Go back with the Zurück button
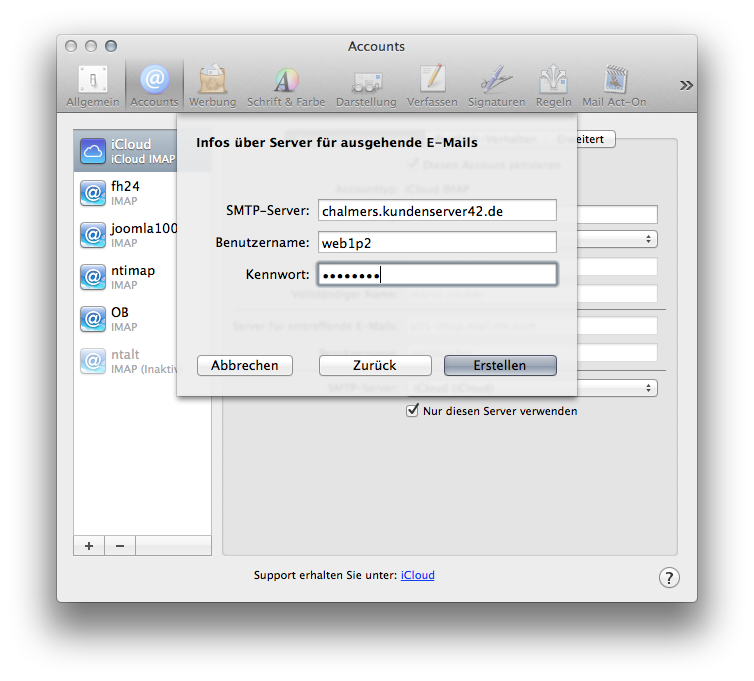 (x=375, y=366)
